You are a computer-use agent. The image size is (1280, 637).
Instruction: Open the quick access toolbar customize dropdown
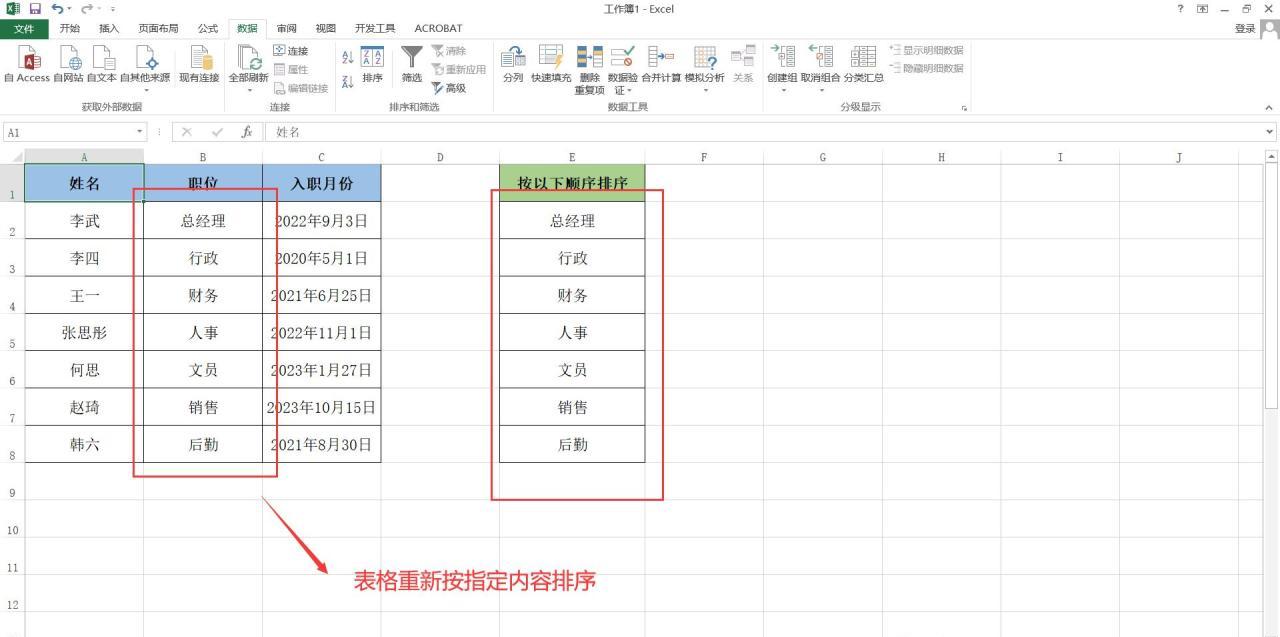tap(113, 9)
